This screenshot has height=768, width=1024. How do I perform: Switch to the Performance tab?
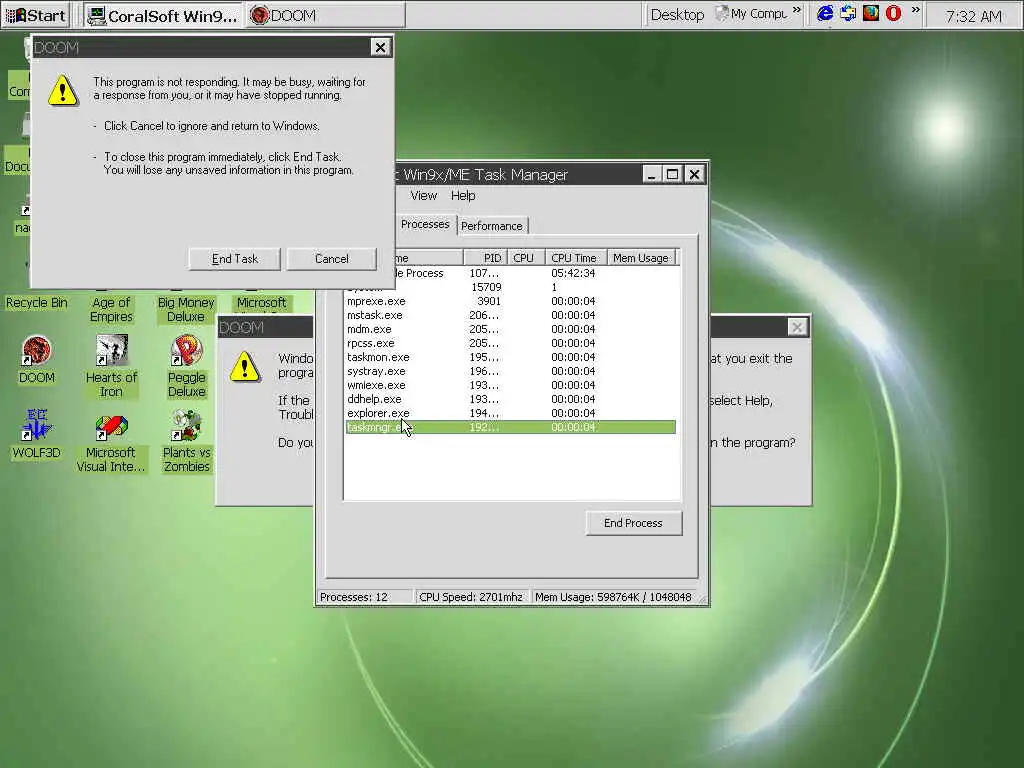[492, 226]
